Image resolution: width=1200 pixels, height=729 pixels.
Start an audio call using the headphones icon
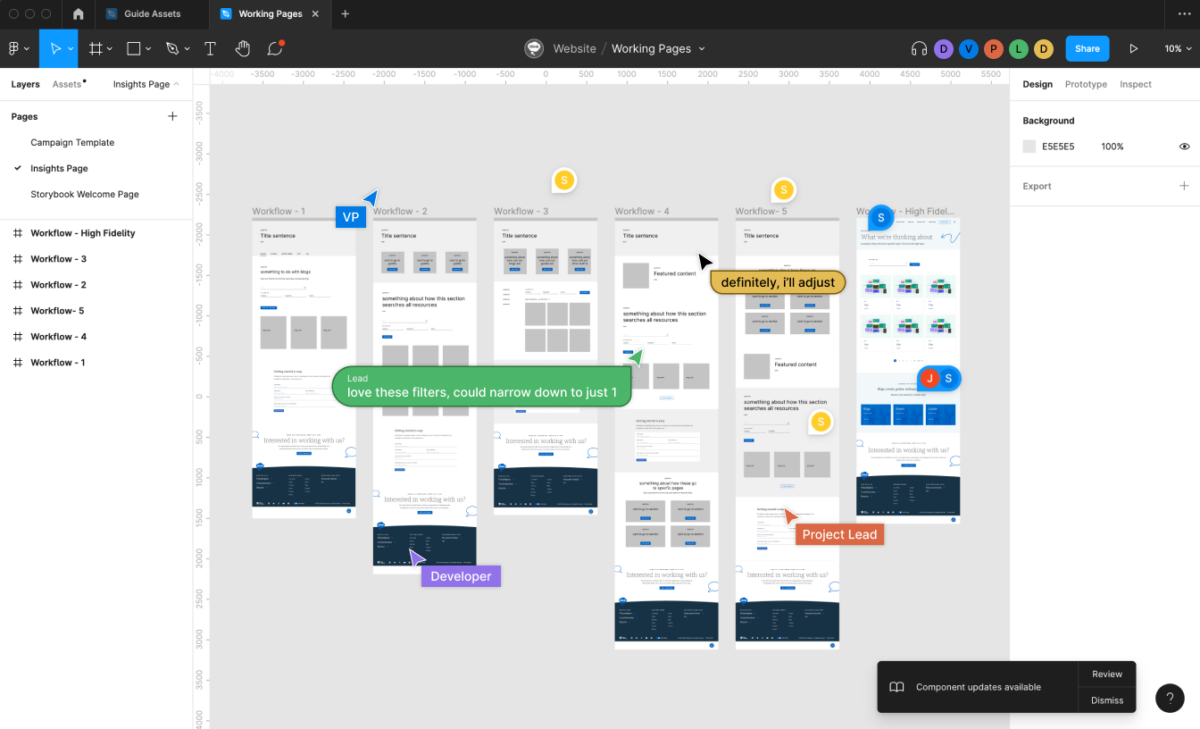click(920, 48)
